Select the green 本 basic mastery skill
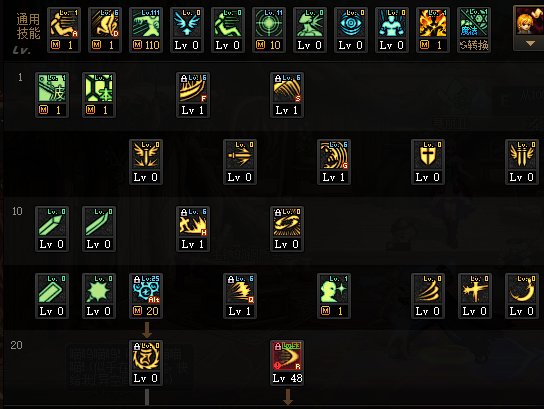 (x=99, y=95)
